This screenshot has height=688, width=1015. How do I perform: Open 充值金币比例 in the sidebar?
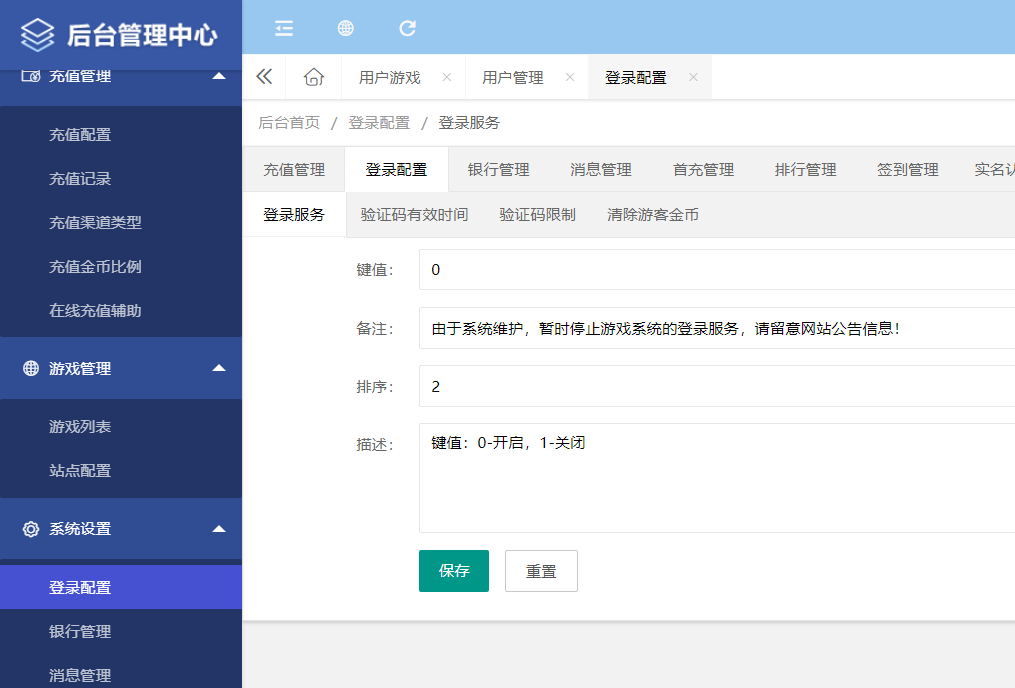tap(120, 267)
